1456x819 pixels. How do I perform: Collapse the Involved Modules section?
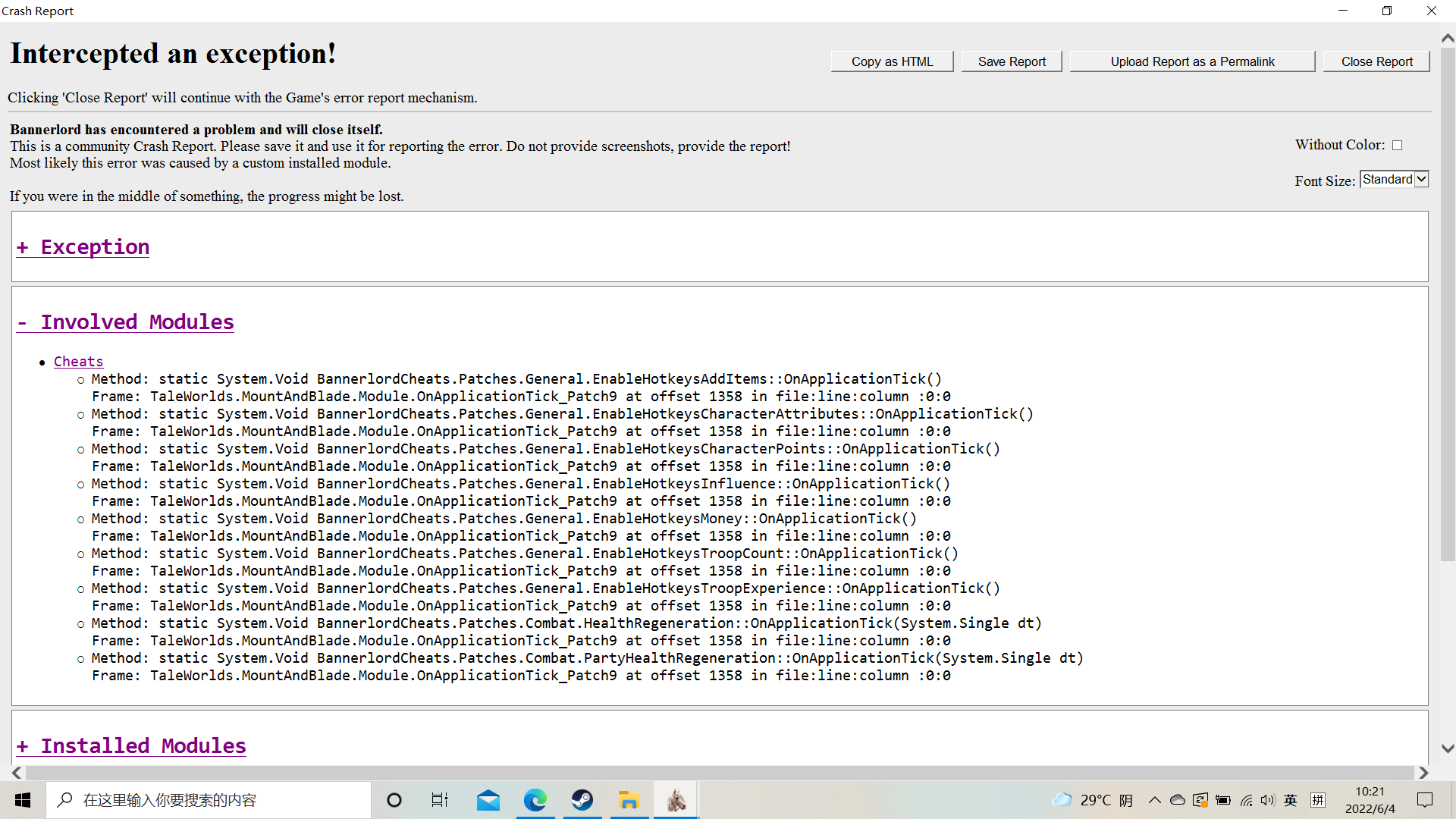[x=125, y=322]
